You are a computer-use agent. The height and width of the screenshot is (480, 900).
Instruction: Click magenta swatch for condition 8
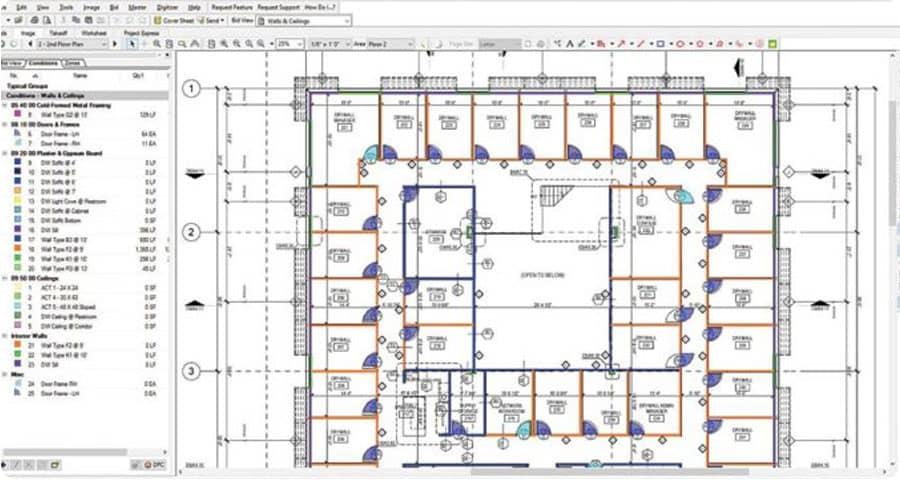[17, 115]
